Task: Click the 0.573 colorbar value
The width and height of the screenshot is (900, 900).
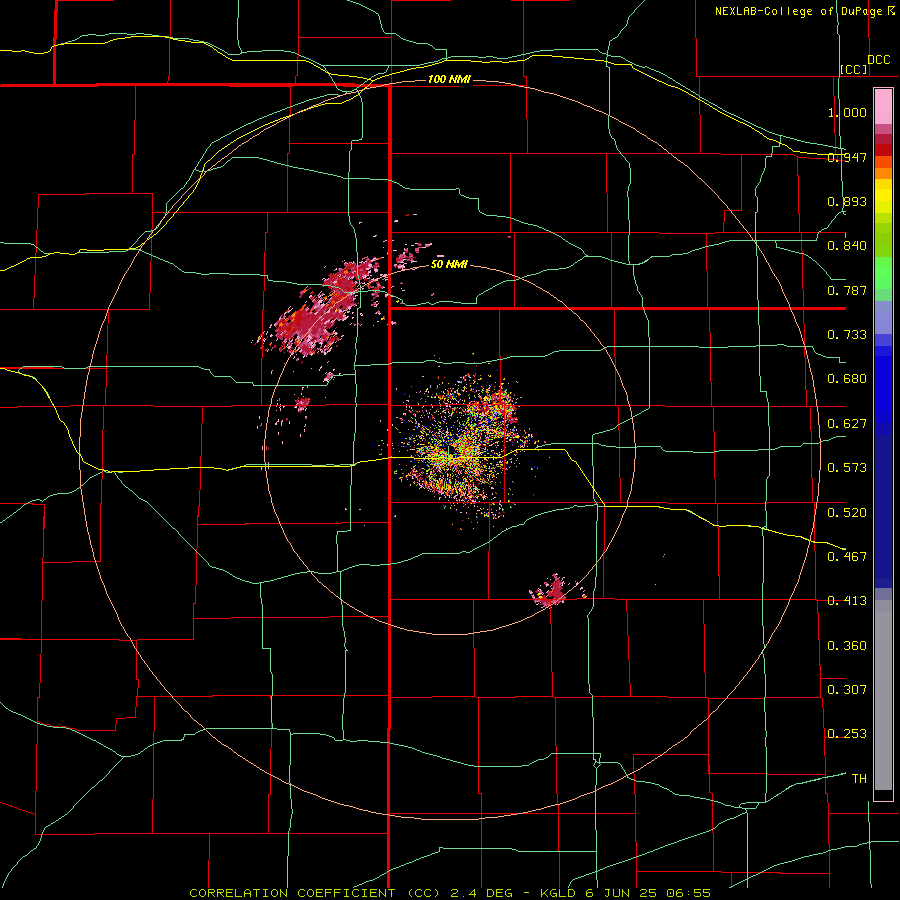Action: click(x=847, y=468)
